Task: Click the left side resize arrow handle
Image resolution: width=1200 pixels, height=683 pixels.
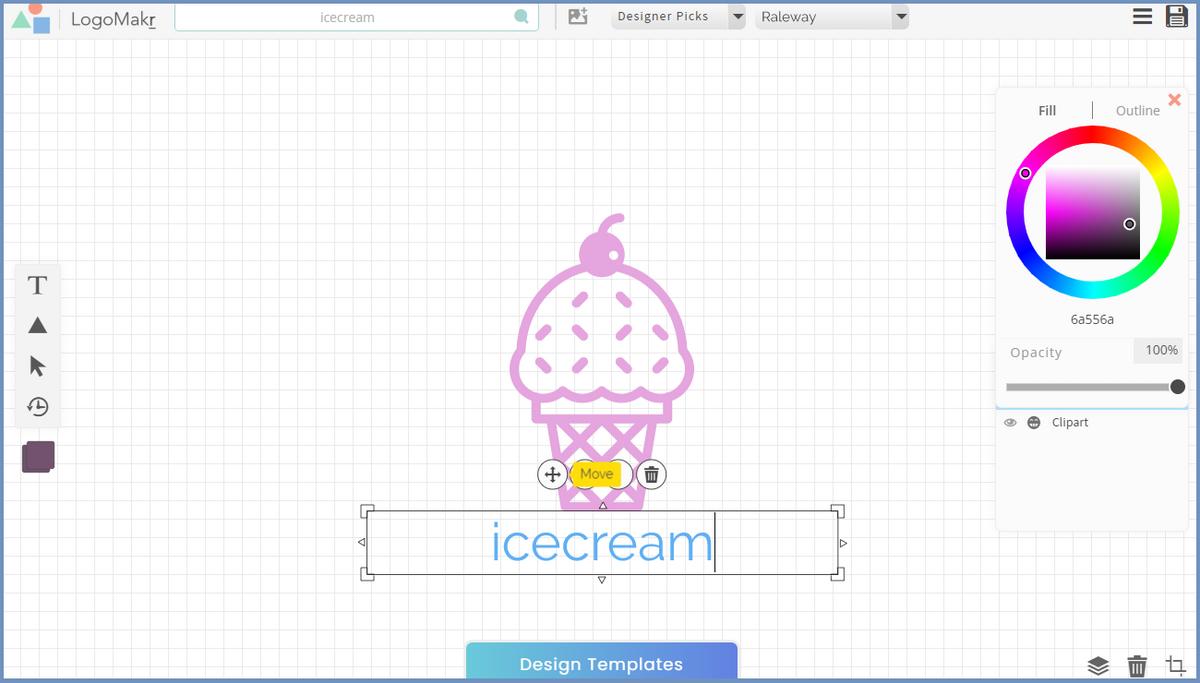Action: pos(362,543)
